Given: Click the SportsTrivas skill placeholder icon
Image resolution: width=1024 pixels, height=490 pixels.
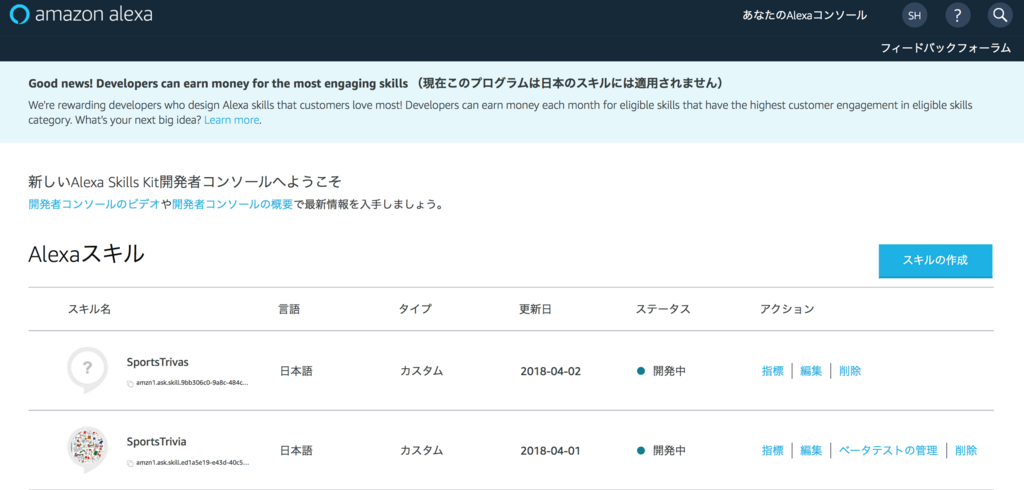Looking at the screenshot, I should [x=88, y=370].
